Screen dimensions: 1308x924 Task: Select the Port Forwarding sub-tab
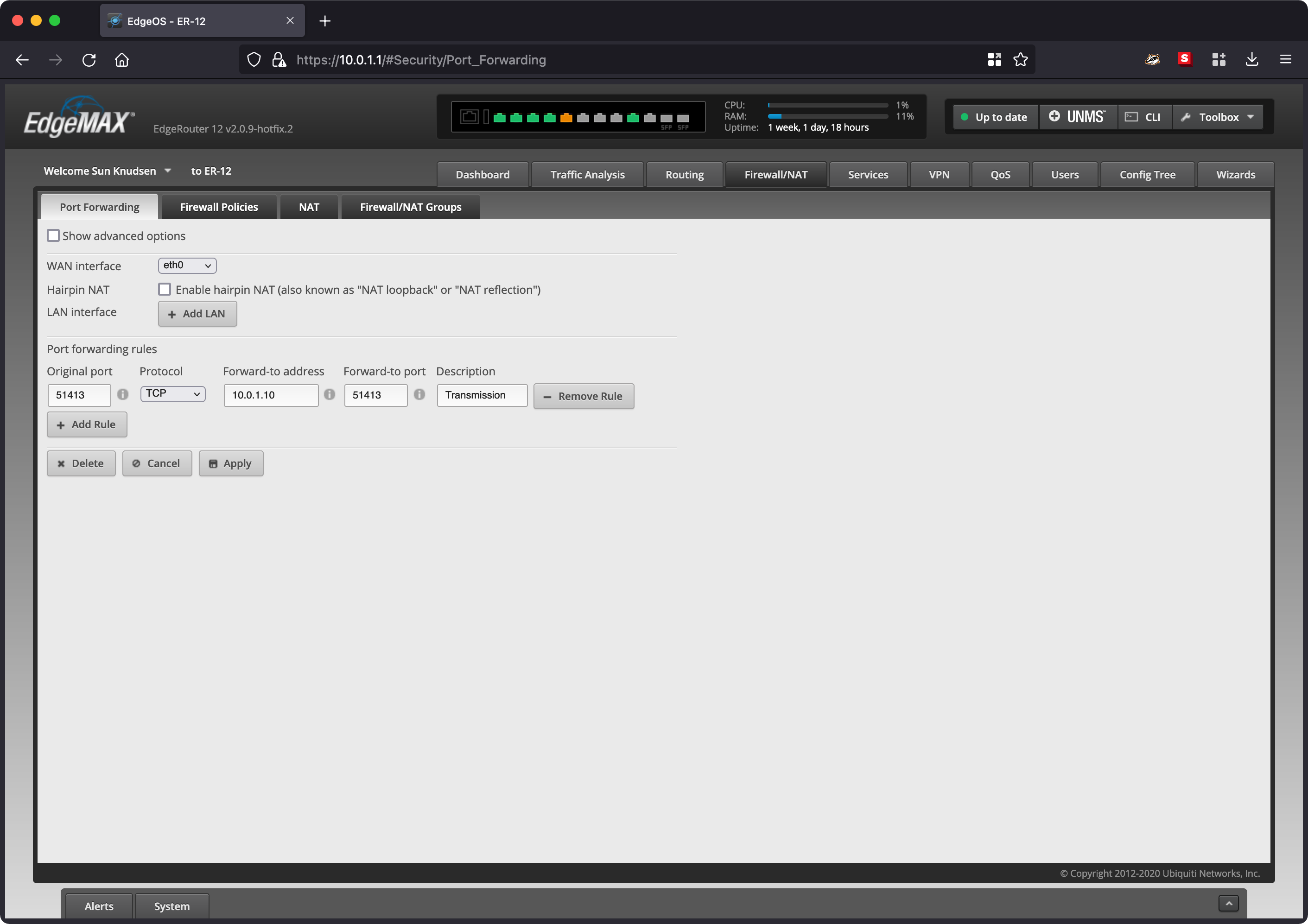click(100, 207)
